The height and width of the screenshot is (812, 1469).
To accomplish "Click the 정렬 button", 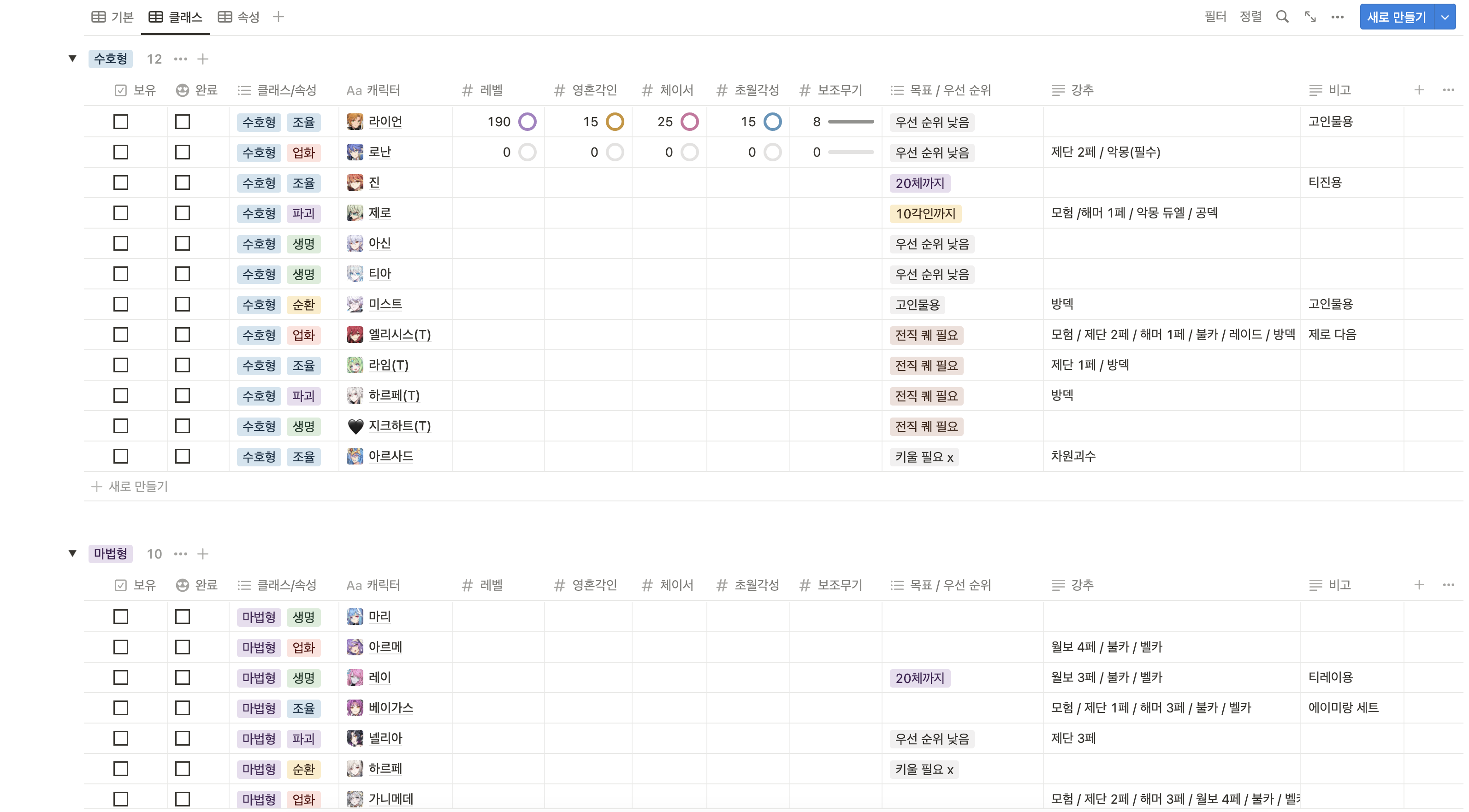I will (x=1250, y=17).
